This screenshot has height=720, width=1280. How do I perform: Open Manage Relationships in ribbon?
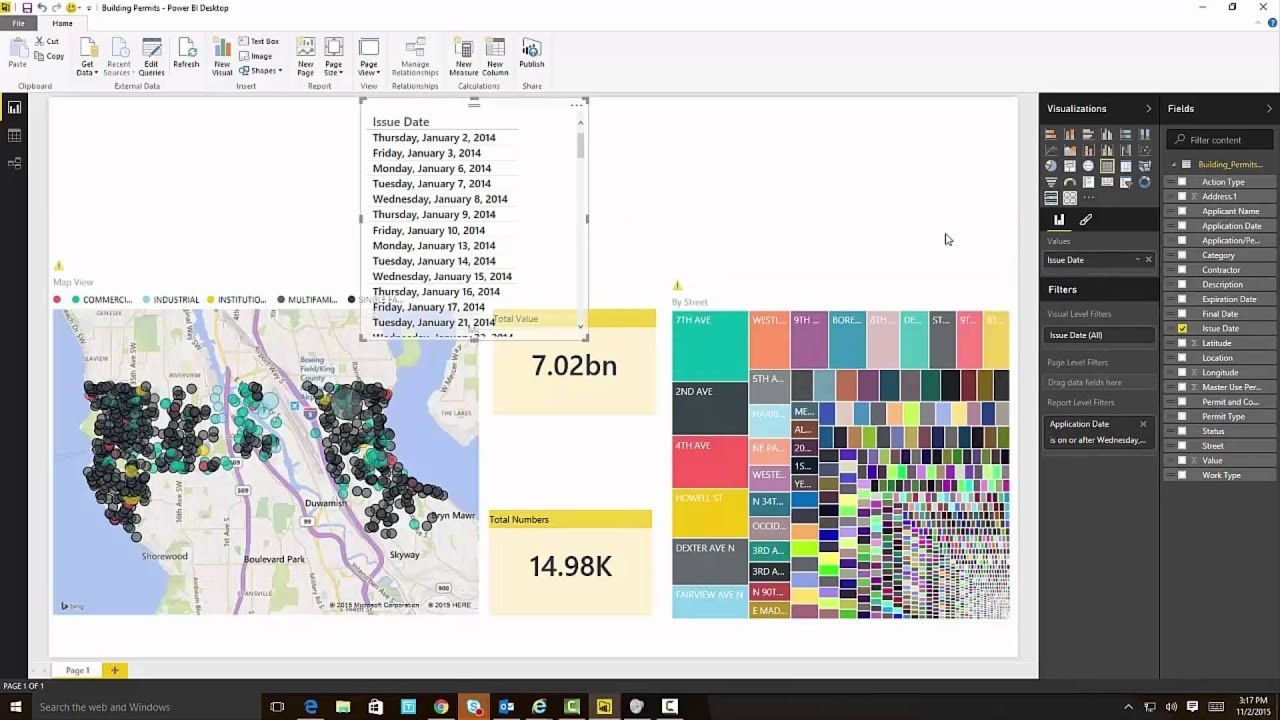click(415, 56)
